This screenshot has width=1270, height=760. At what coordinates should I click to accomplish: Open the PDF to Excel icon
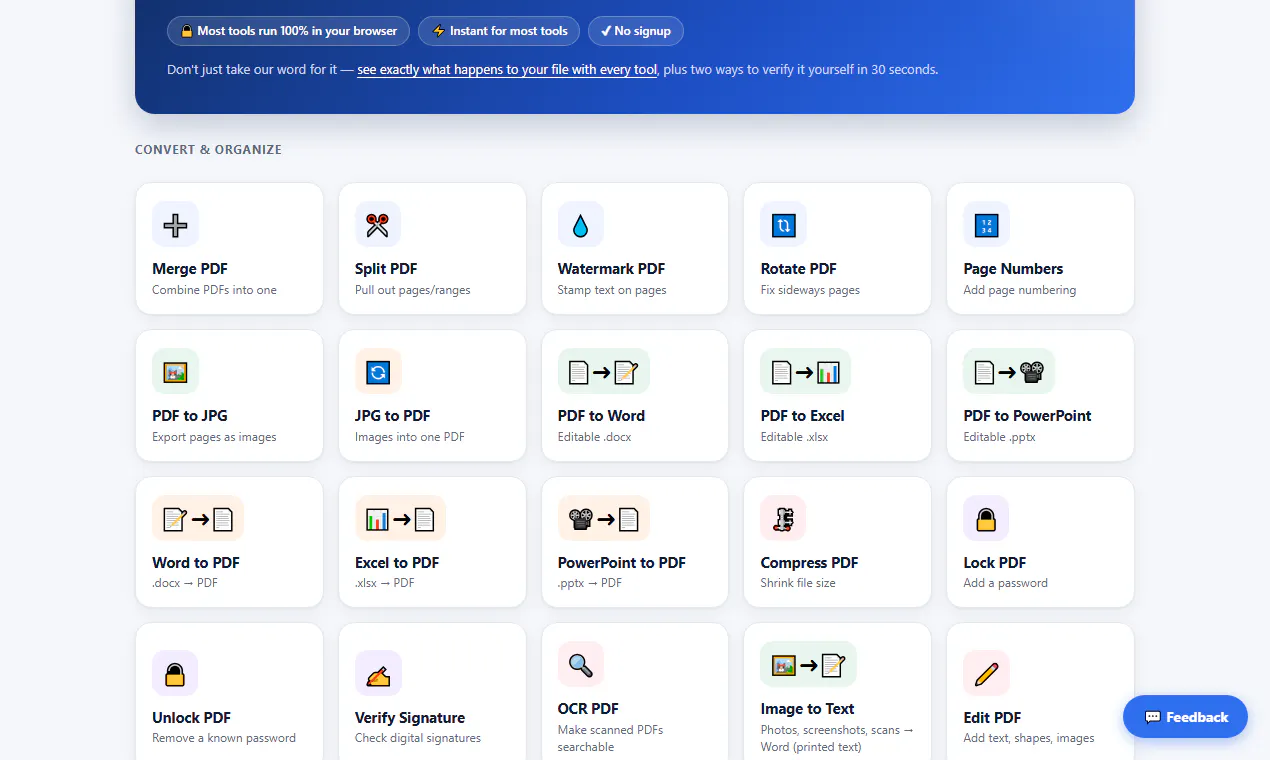(x=806, y=372)
